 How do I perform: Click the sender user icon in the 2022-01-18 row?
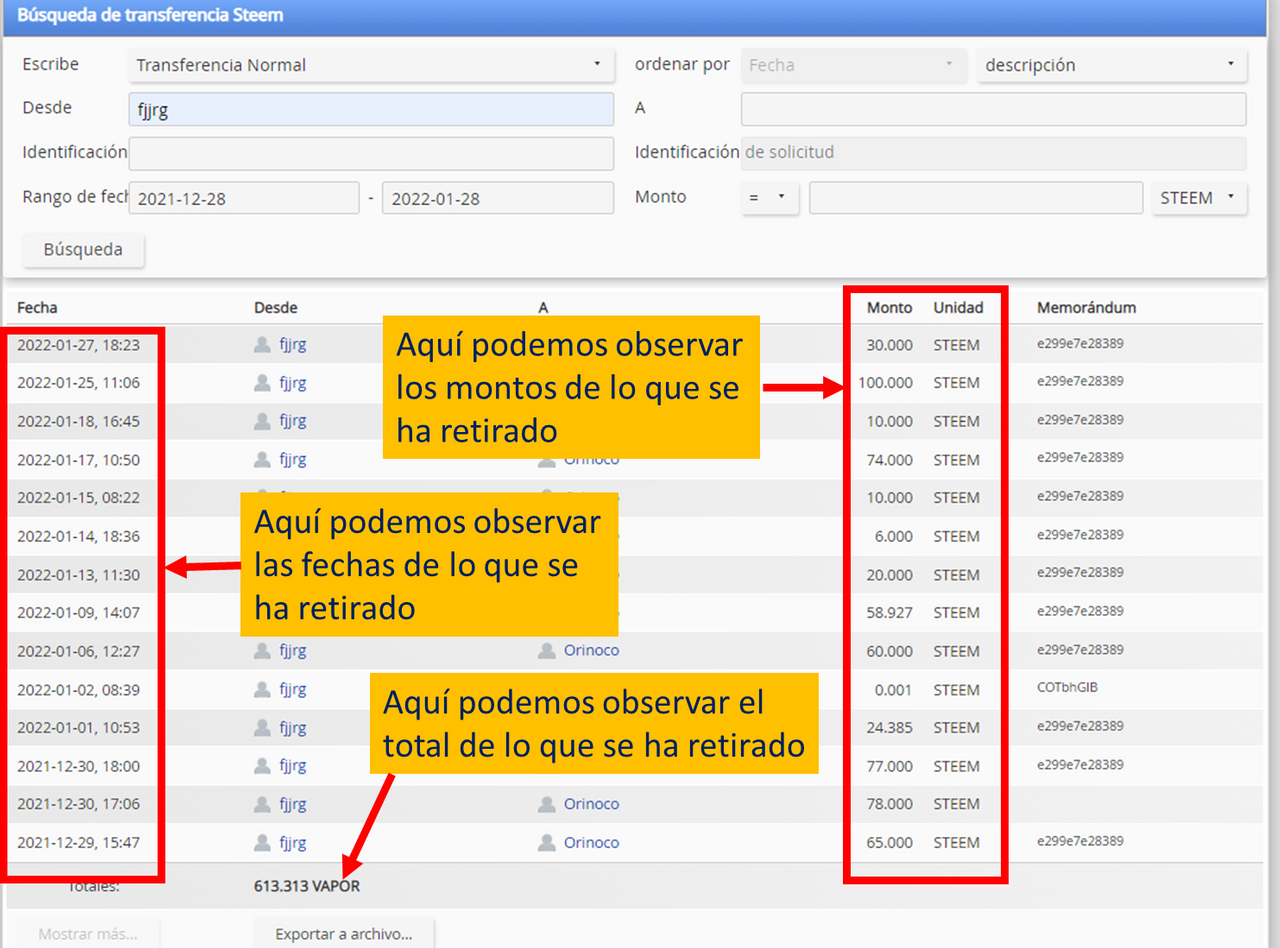coord(262,421)
